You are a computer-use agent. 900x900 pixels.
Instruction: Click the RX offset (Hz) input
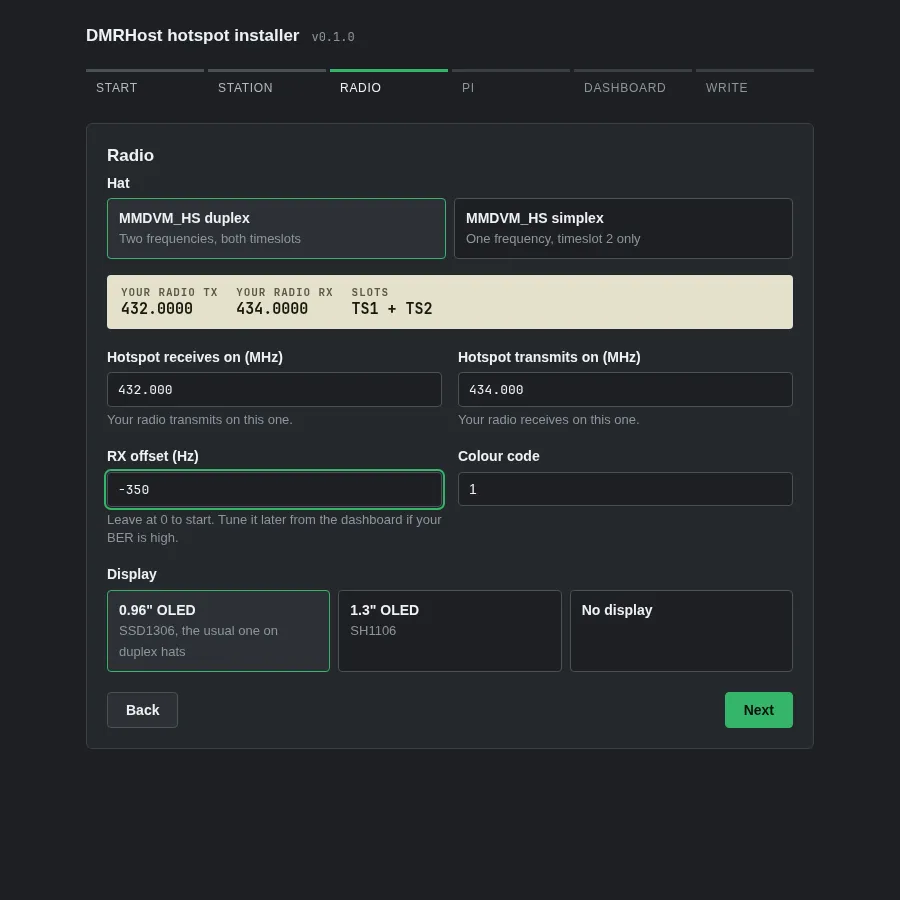(x=274, y=490)
